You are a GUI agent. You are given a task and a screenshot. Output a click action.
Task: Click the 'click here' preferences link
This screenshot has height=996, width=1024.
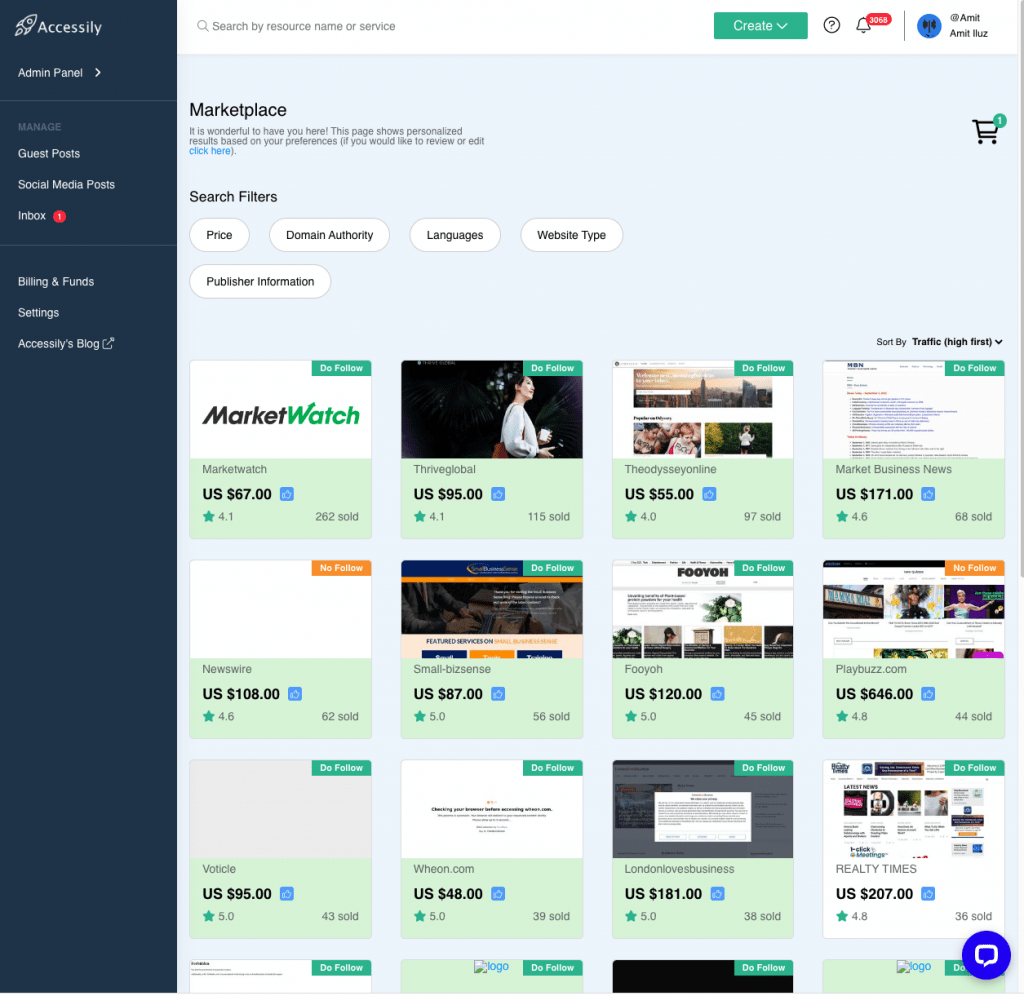pyautogui.click(x=209, y=151)
